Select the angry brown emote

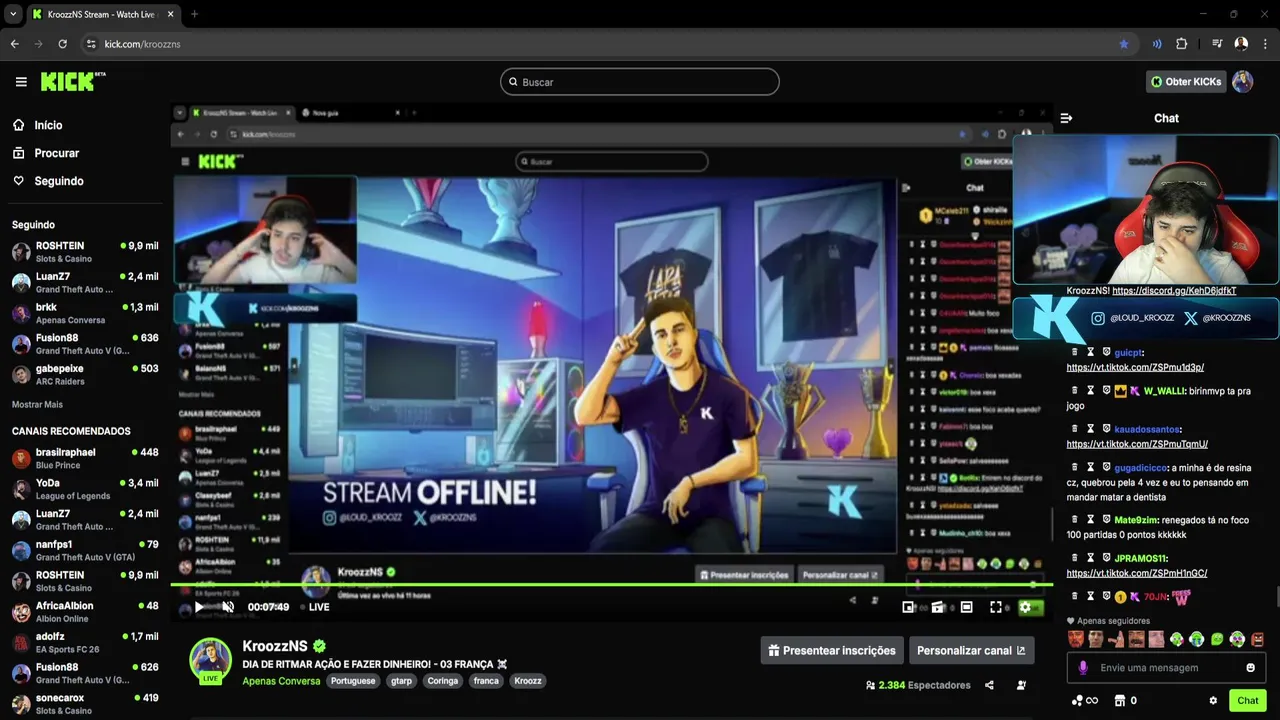coord(1257,639)
